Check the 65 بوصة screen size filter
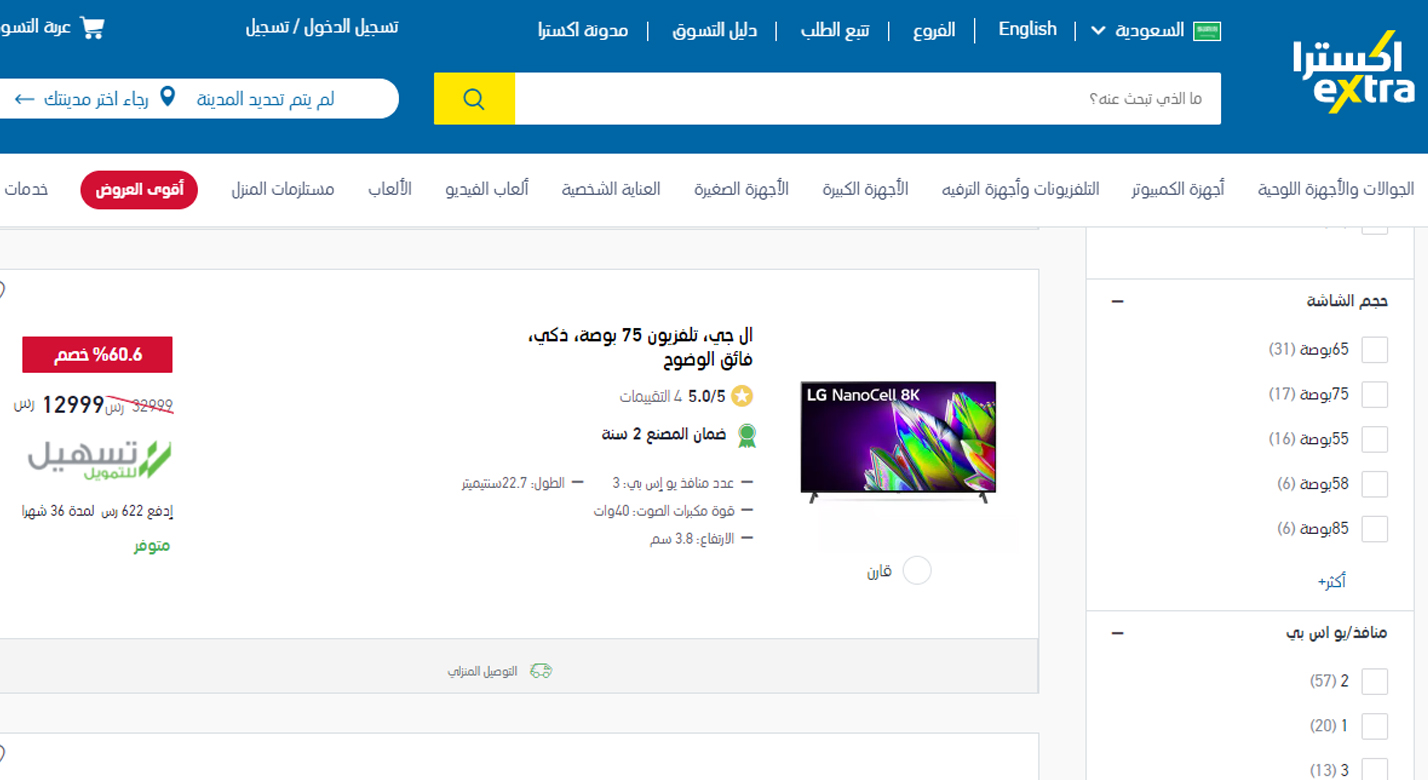 1375,350
